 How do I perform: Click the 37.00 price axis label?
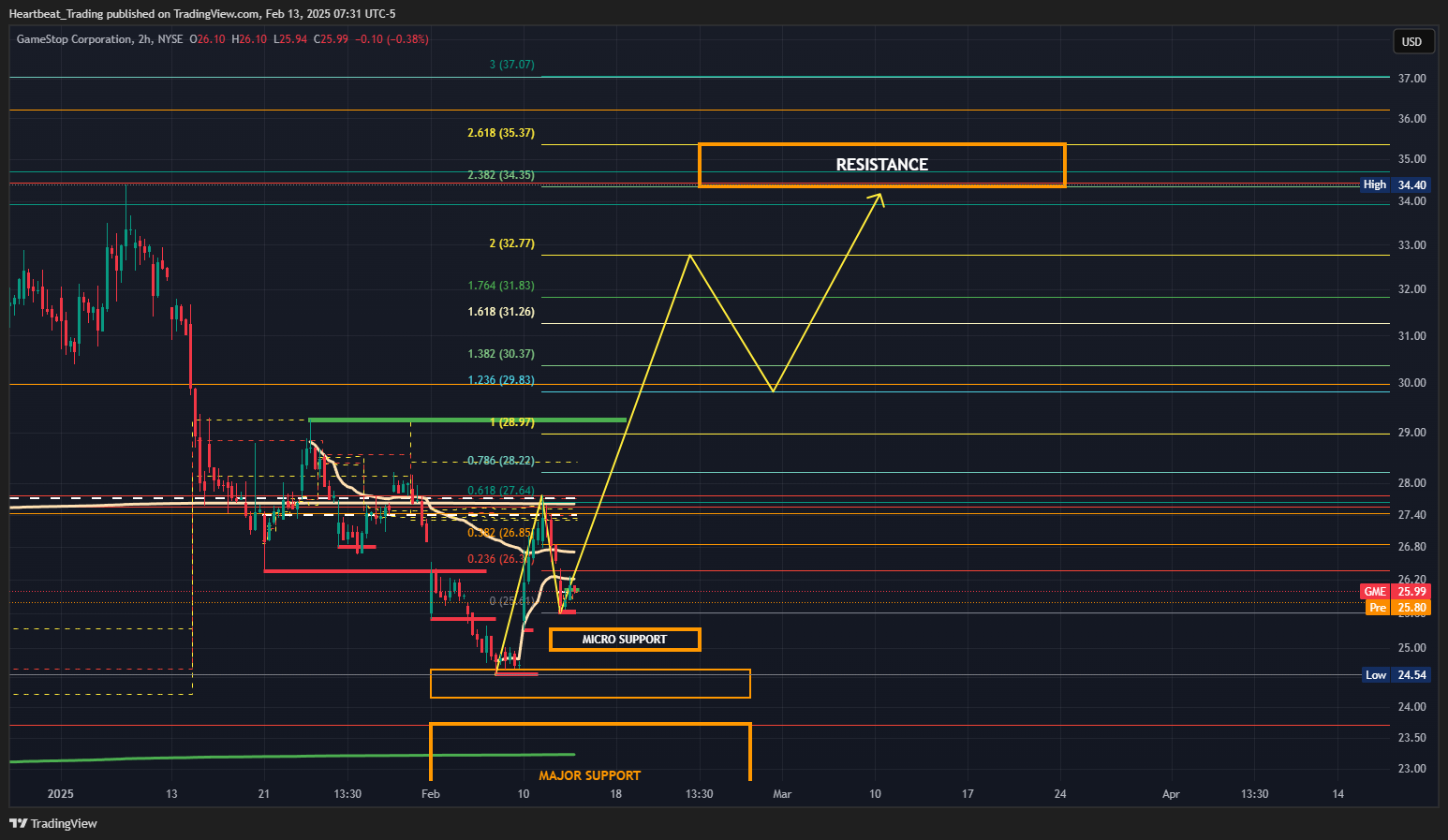(1411, 79)
